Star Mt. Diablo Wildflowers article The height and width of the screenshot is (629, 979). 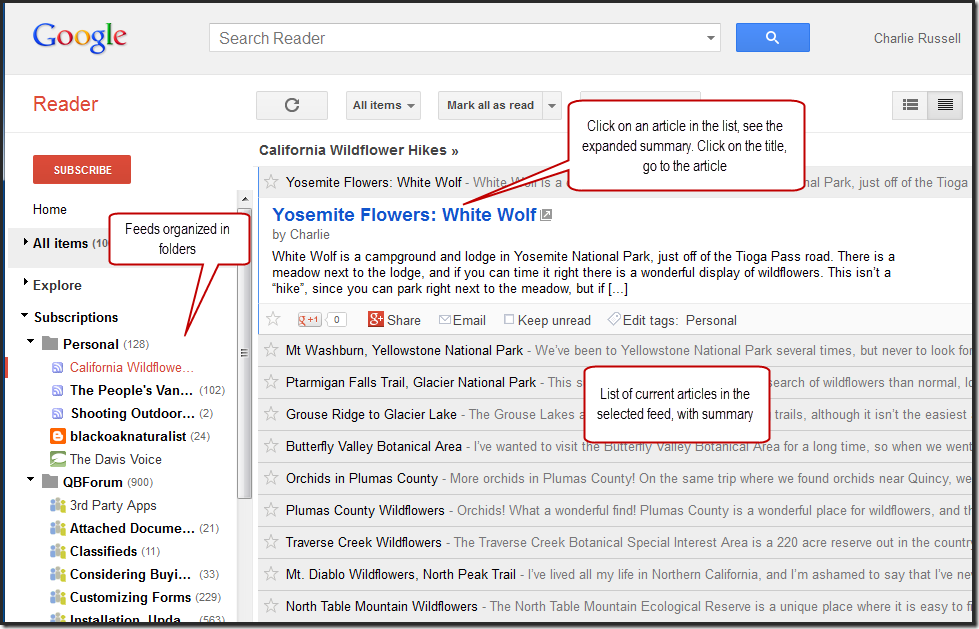(x=271, y=573)
